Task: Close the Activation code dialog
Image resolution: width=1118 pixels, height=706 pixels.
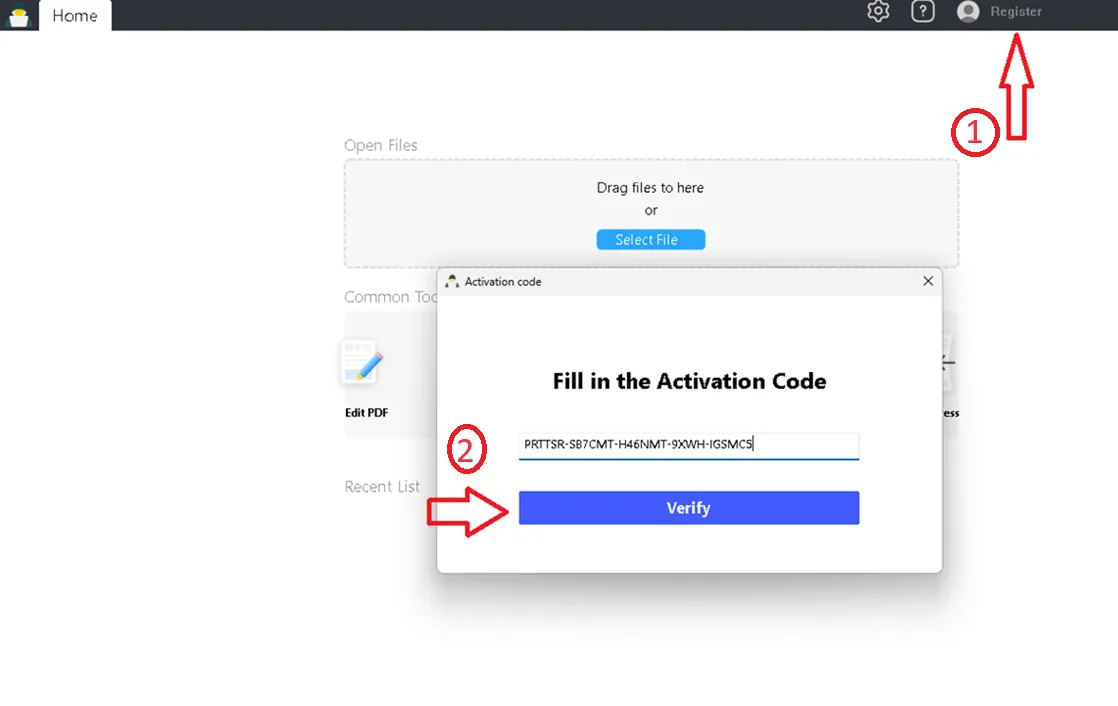Action: coord(927,282)
